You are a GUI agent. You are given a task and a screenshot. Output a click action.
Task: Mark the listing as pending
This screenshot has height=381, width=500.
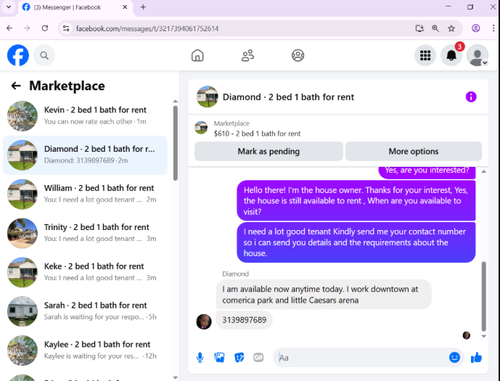(x=269, y=151)
